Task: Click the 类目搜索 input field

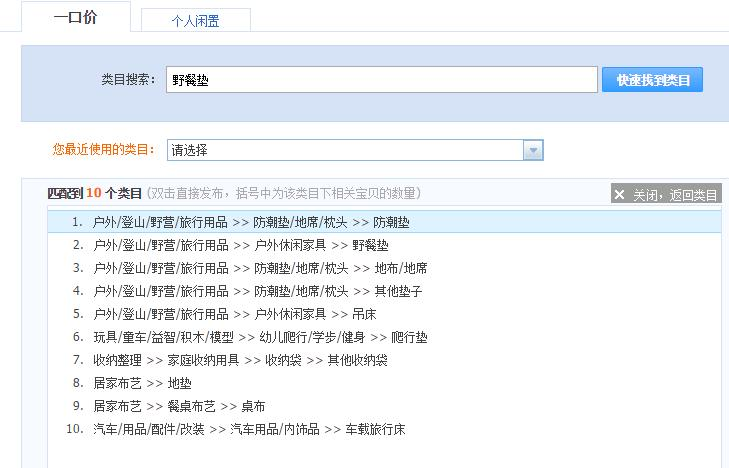Action: pyautogui.click(x=381, y=80)
